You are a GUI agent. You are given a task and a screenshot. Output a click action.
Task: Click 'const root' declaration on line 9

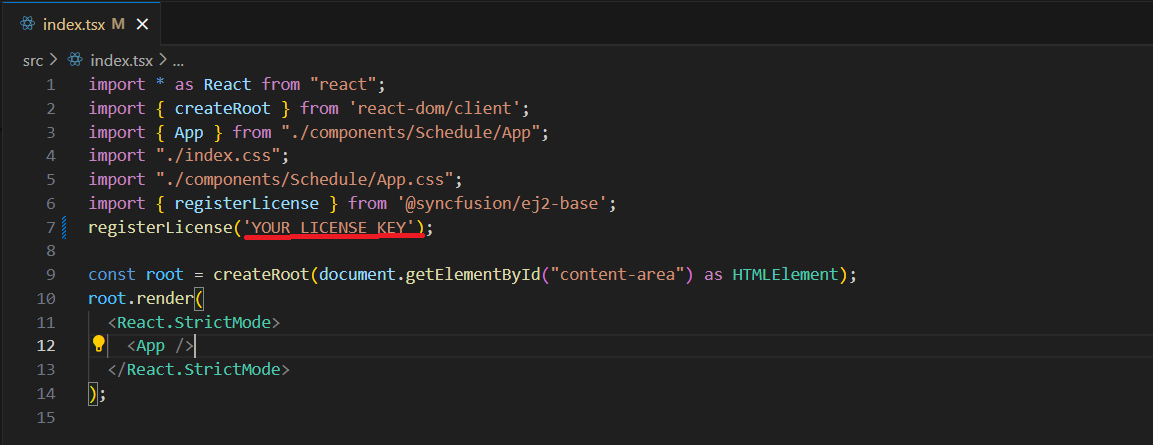click(136, 274)
